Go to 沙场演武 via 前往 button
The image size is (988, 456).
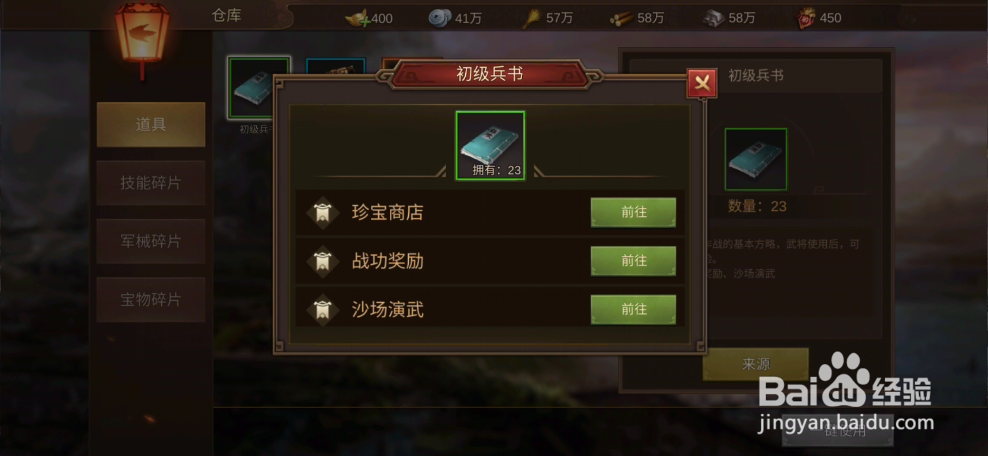[633, 309]
